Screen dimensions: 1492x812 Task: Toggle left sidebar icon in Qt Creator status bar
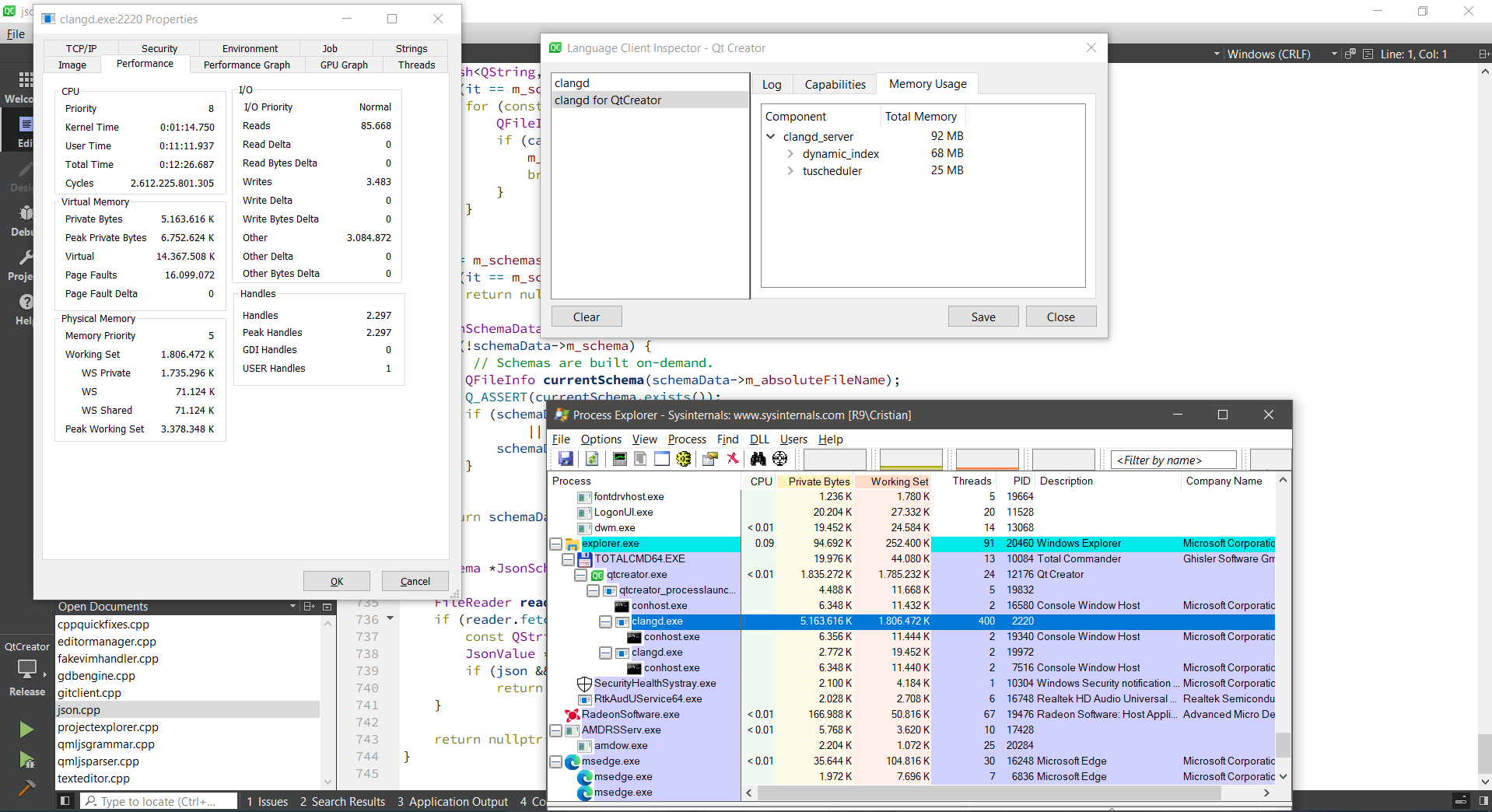pos(65,801)
